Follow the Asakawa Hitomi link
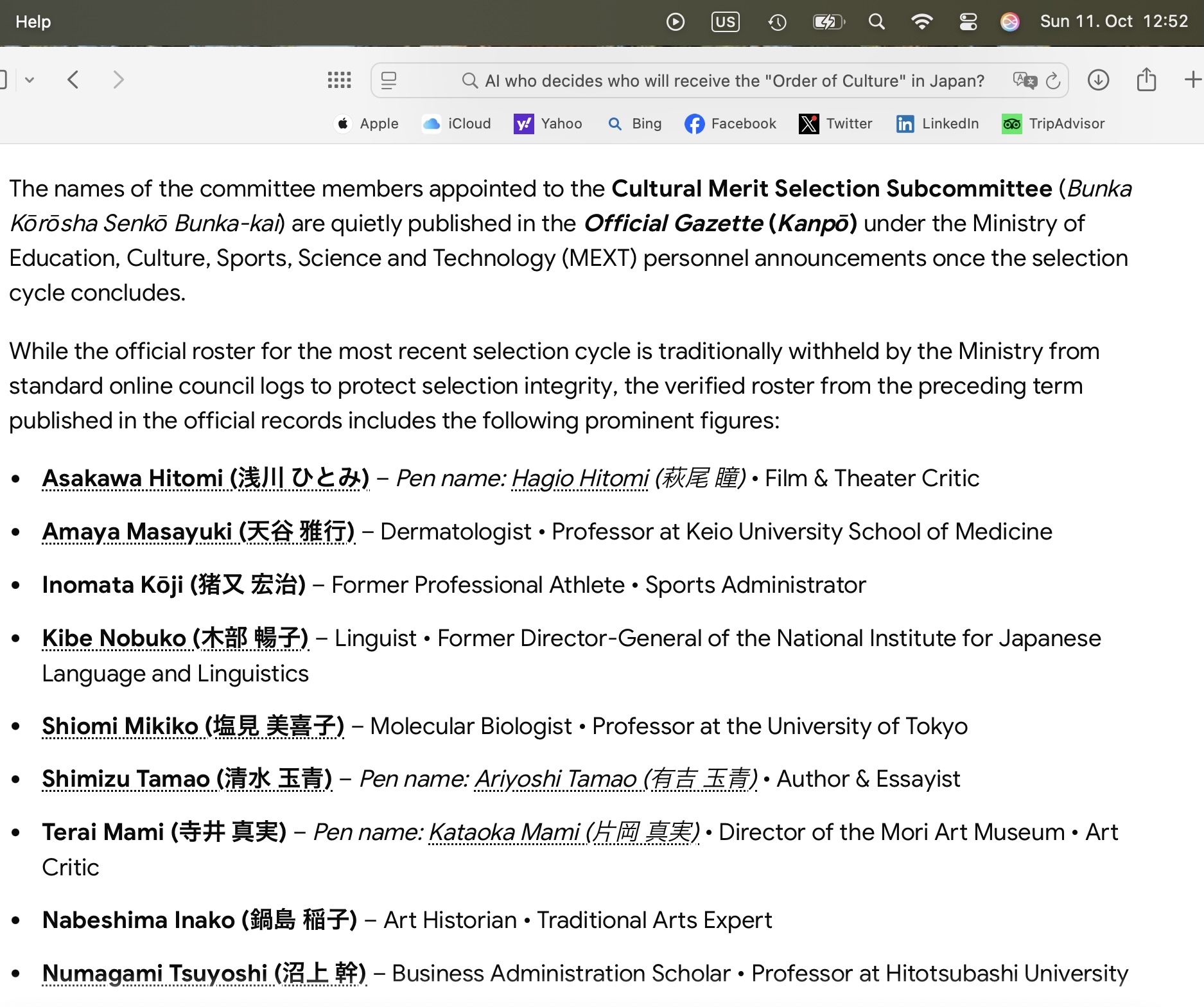This screenshot has width=1204, height=1007. pos(205,478)
